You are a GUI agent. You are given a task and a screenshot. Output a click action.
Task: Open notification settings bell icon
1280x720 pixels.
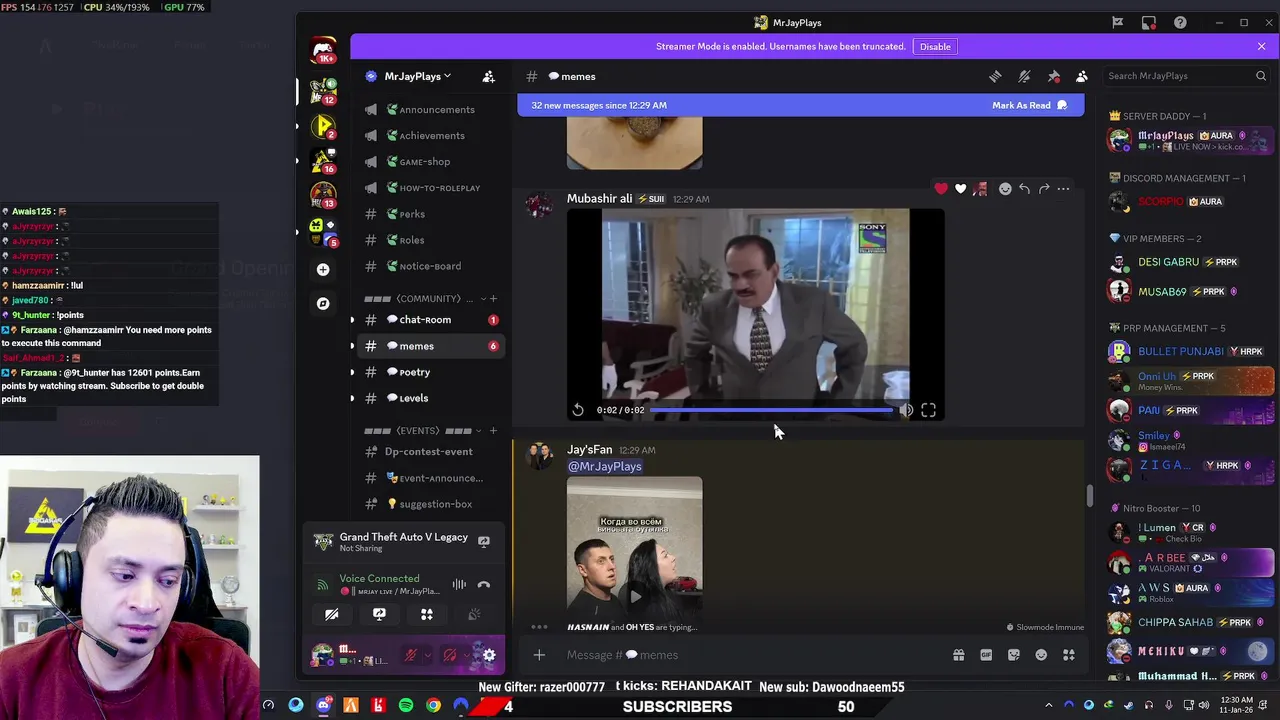tap(1024, 76)
